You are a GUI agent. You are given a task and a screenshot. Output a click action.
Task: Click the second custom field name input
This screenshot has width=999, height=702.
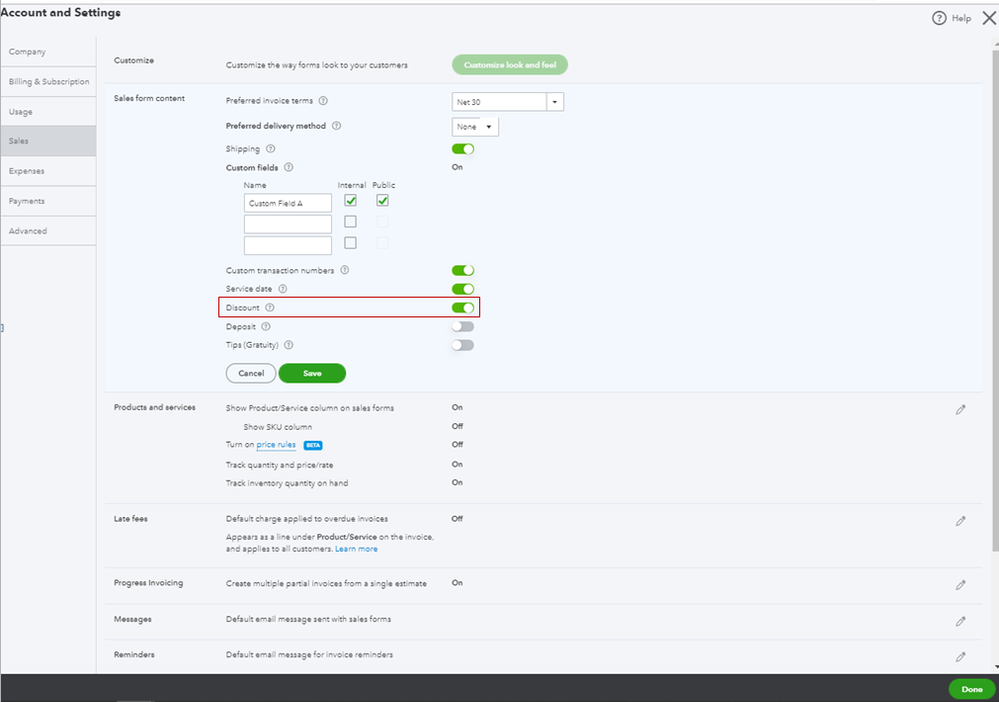pos(287,224)
